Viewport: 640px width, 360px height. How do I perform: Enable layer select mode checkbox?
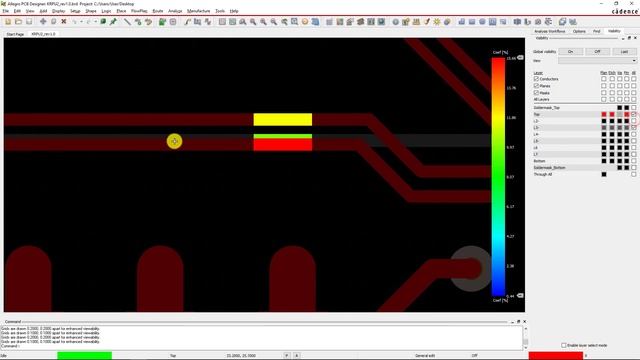564,345
